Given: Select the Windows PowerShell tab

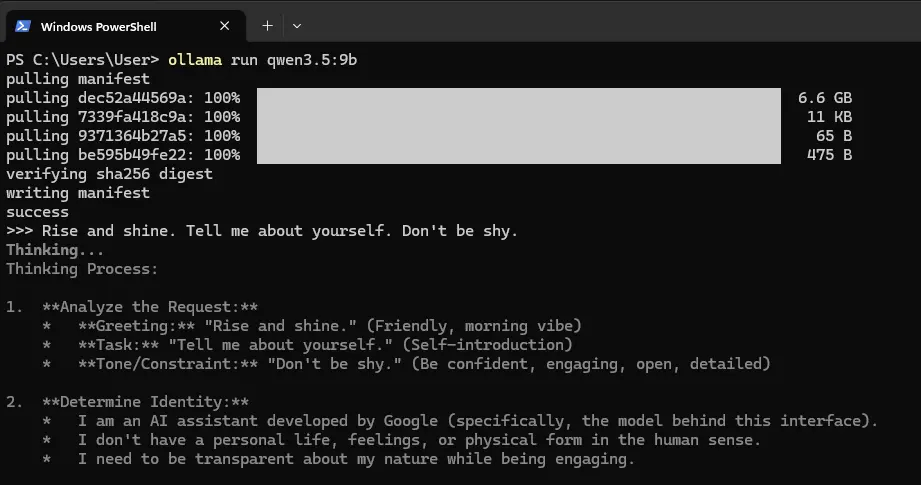Looking at the screenshot, I should 110,26.
